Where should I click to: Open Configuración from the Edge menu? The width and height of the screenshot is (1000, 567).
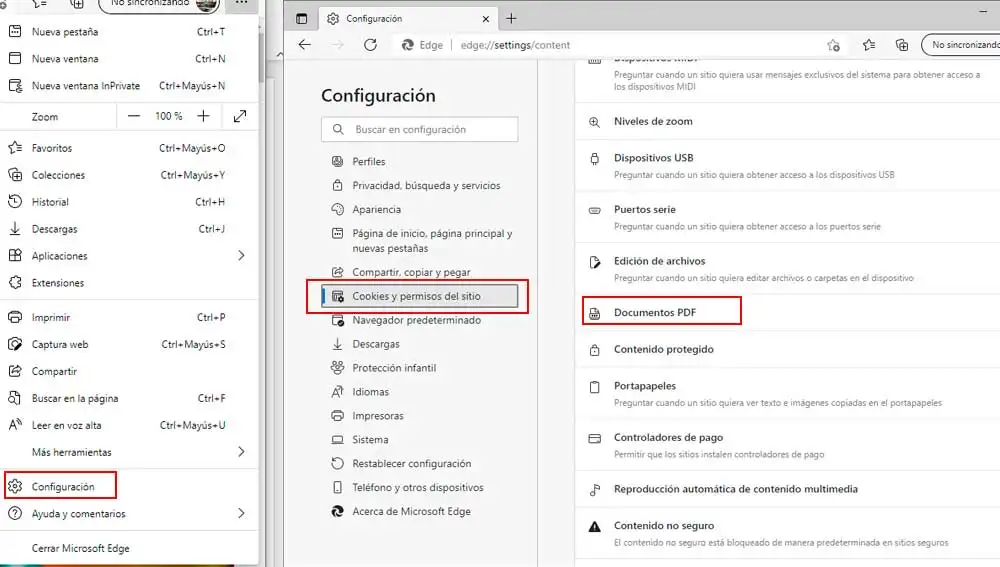(x=61, y=486)
